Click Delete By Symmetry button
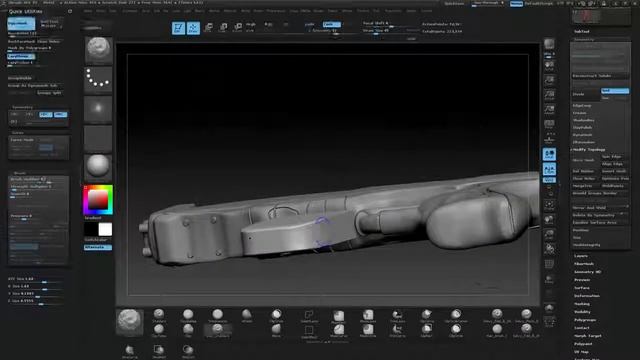640x360 pixels. click(x=600, y=215)
